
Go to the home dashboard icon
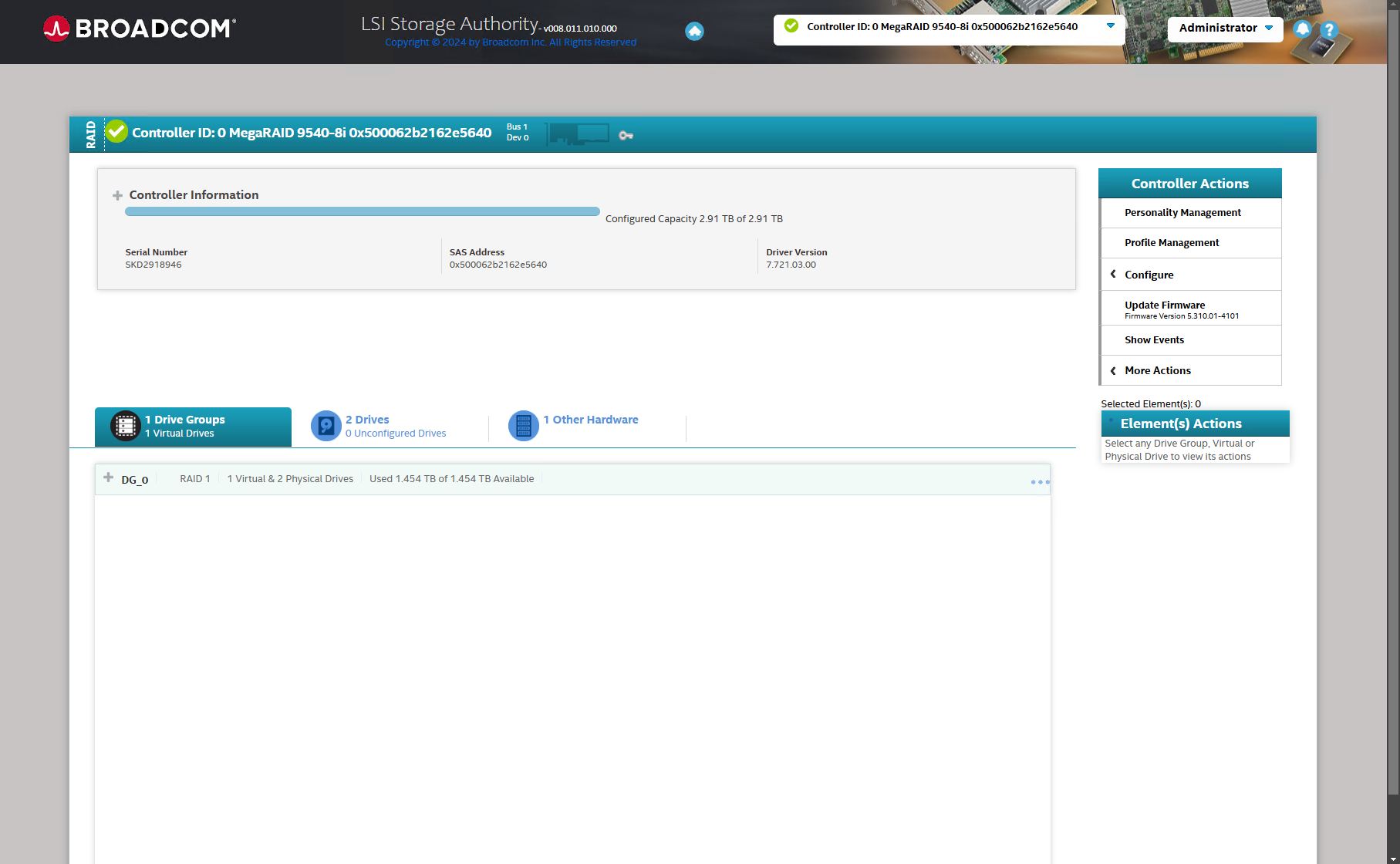click(x=694, y=31)
